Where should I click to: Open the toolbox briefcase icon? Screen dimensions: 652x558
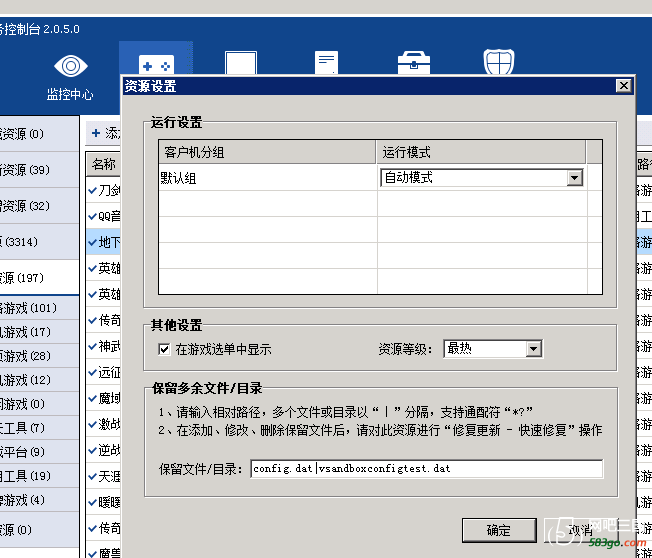point(413,63)
